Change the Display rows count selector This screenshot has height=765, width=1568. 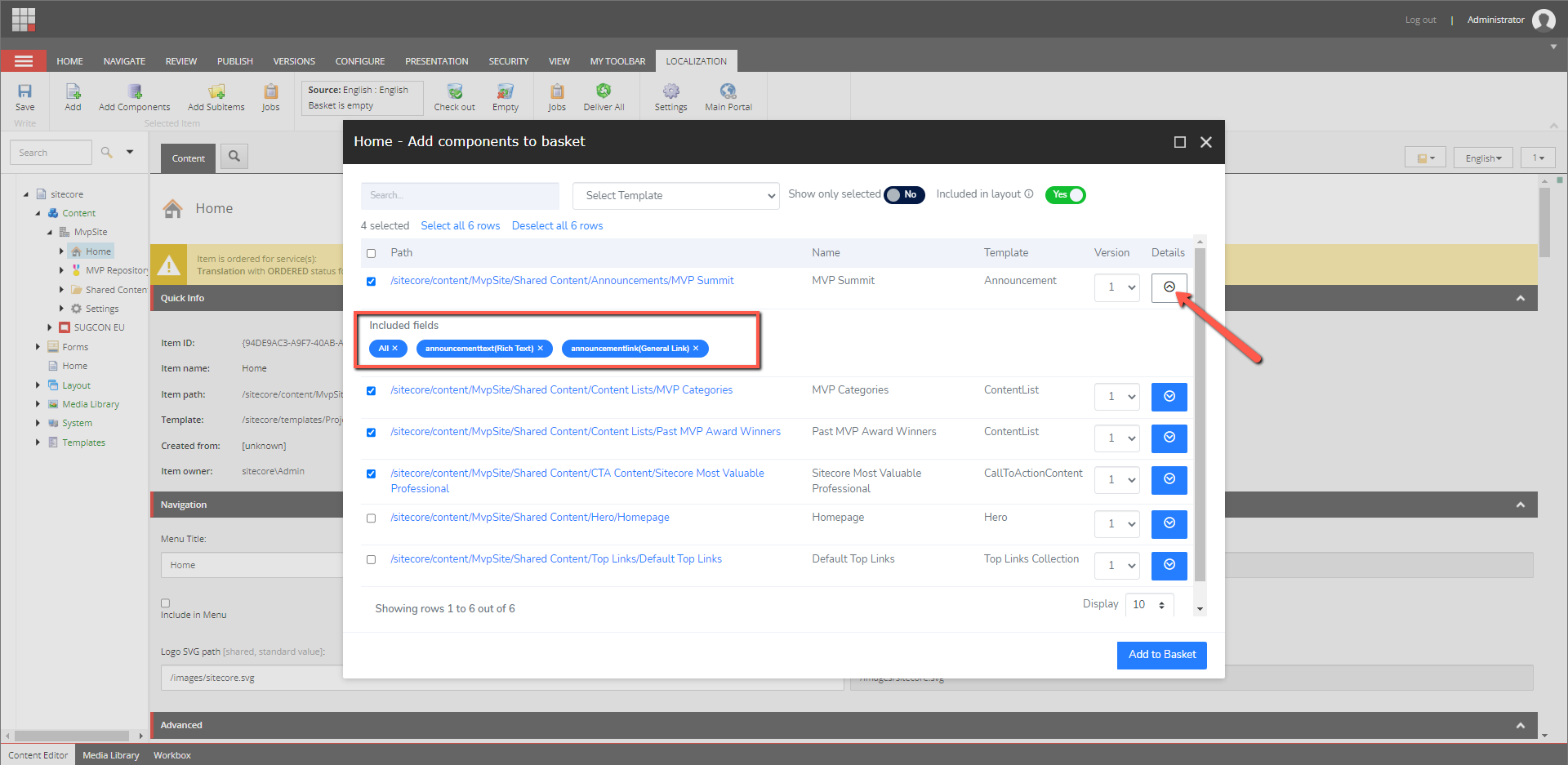pos(1150,605)
